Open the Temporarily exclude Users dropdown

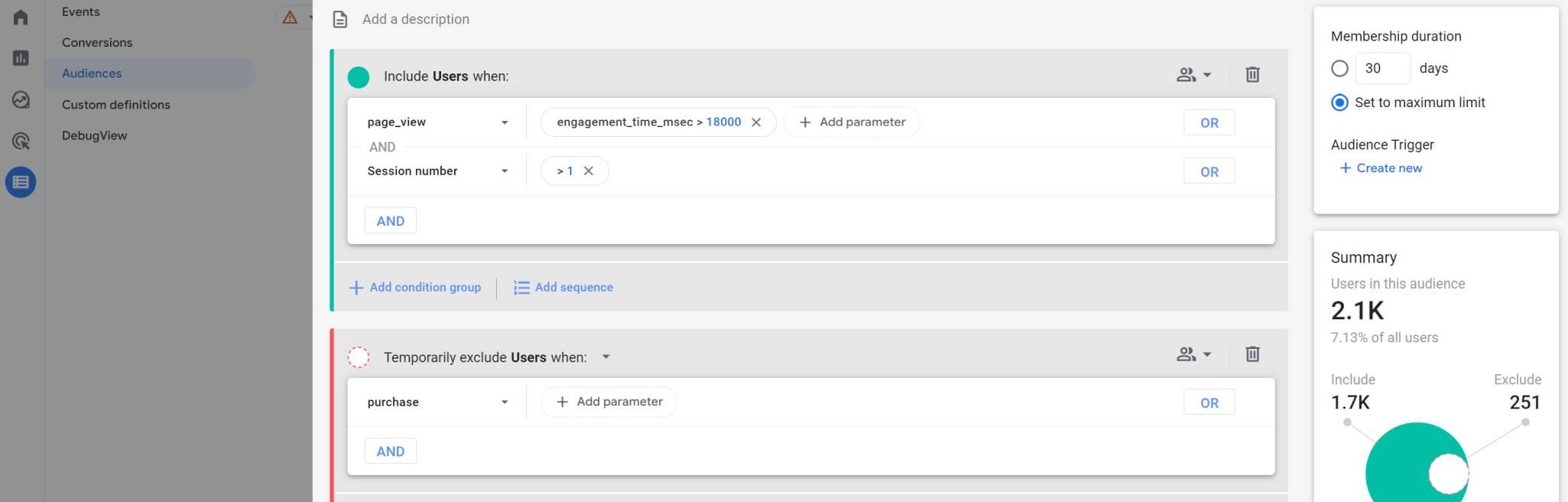[x=606, y=357]
